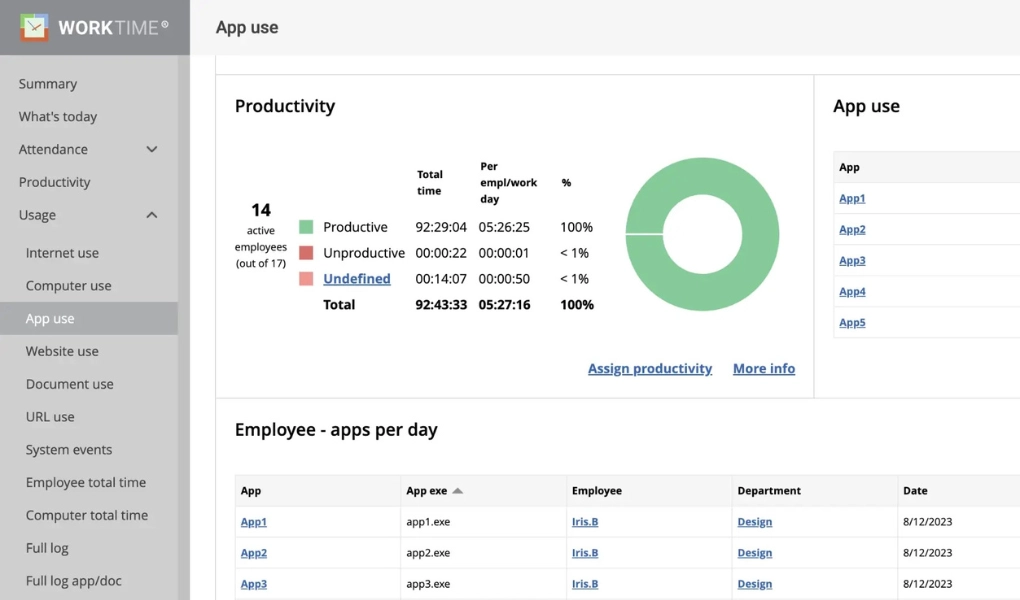Expand the Attendance section chevron
This screenshot has height=600, width=1020.
[152, 150]
